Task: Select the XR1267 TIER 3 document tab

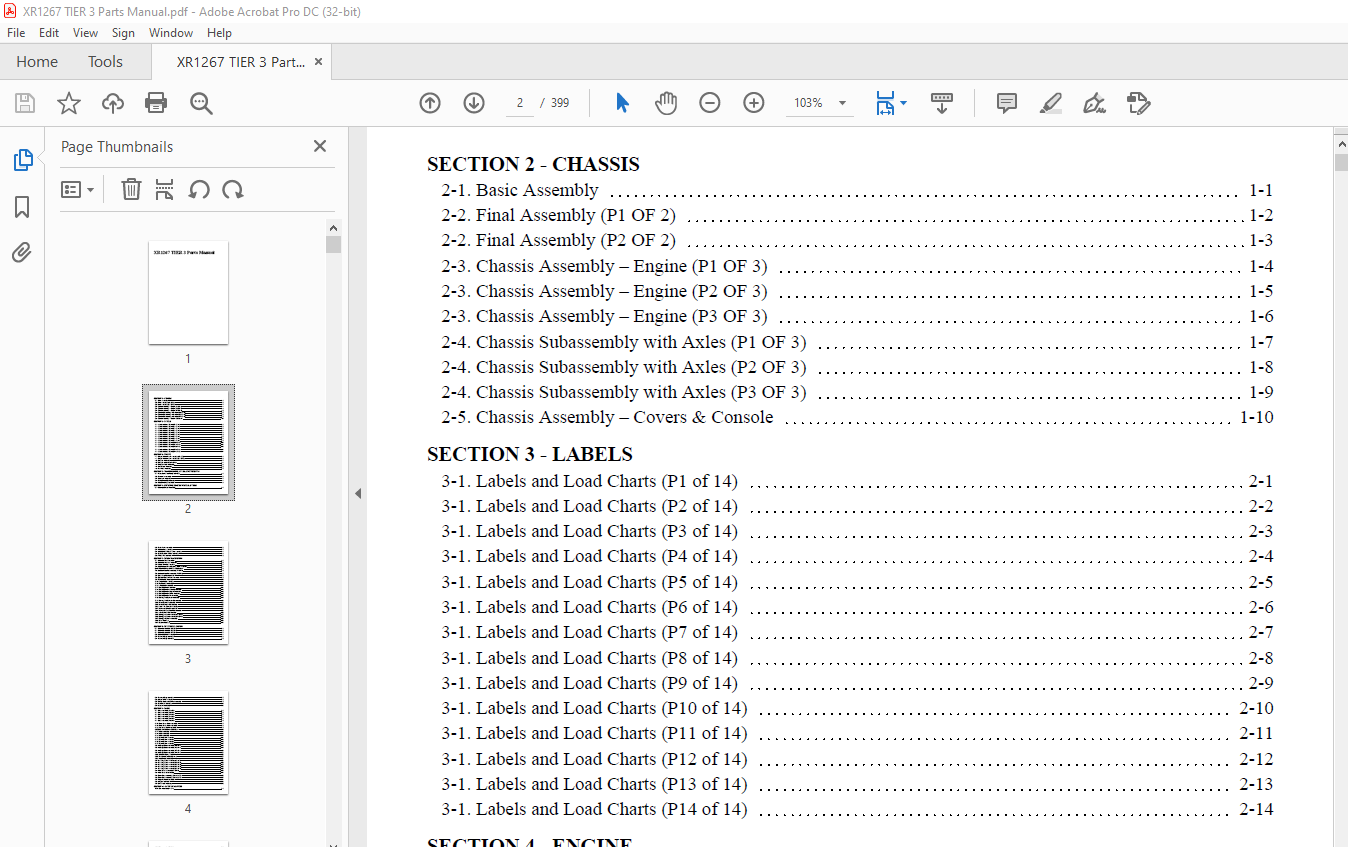Action: point(240,62)
